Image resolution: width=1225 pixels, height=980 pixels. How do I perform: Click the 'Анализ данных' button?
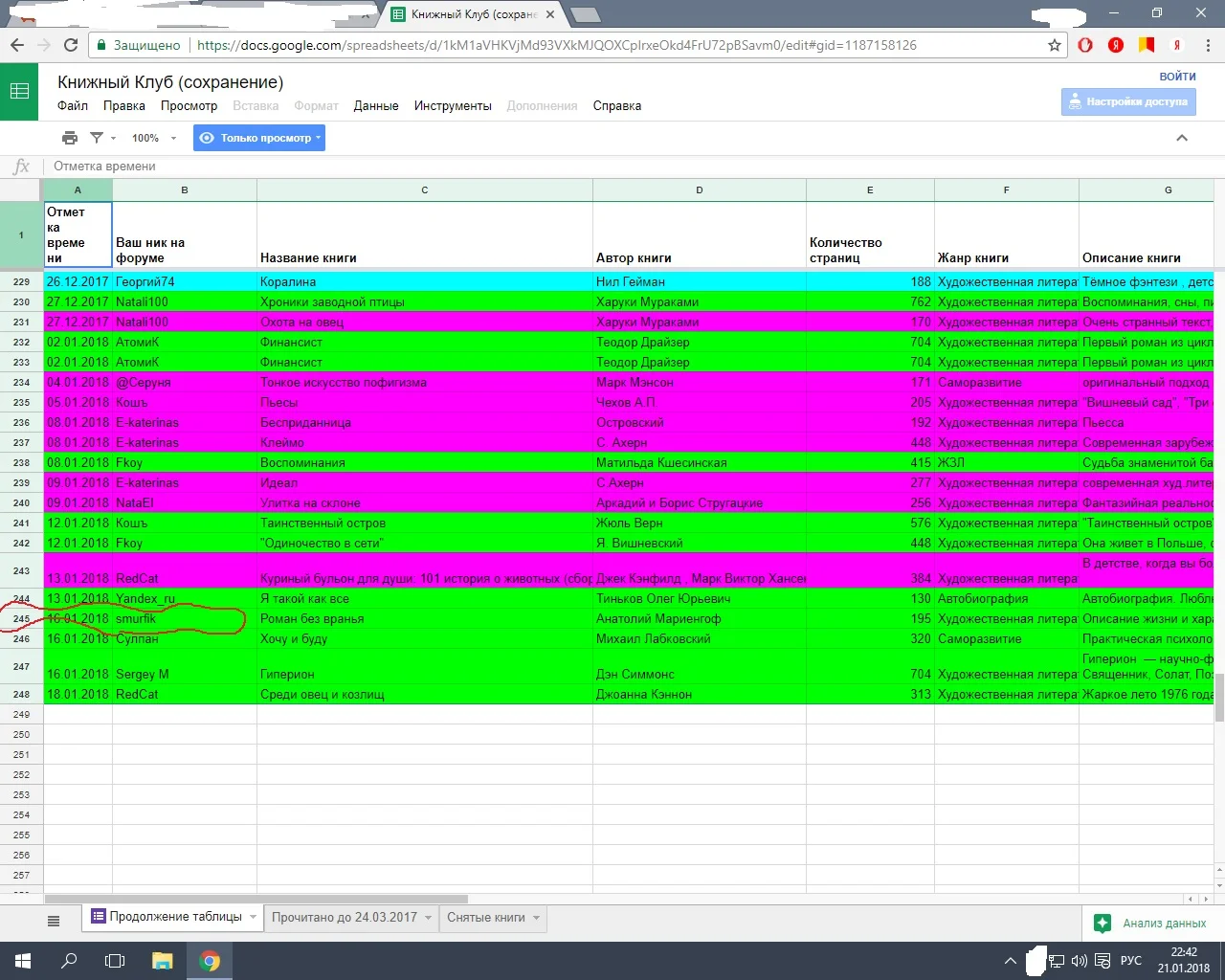(x=1151, y=924)
